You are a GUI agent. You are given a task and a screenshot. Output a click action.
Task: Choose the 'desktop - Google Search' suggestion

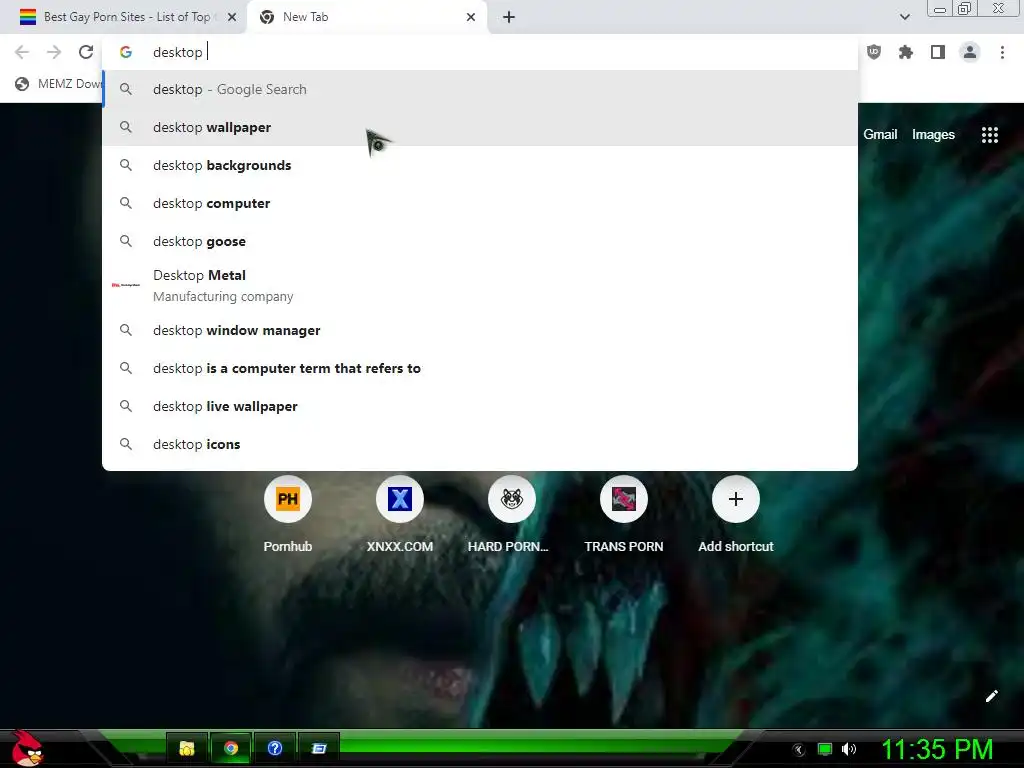[479, 89]
